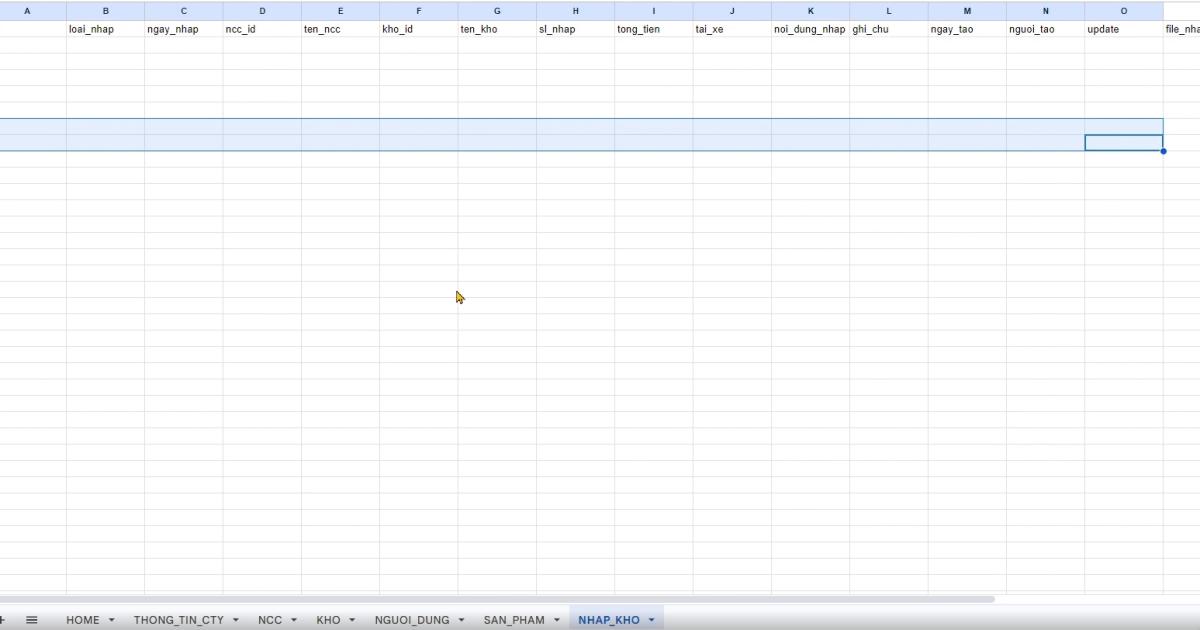1200x630 pixels.
Task: Click the sl_nhap header cell
Action: click(576, 29)
